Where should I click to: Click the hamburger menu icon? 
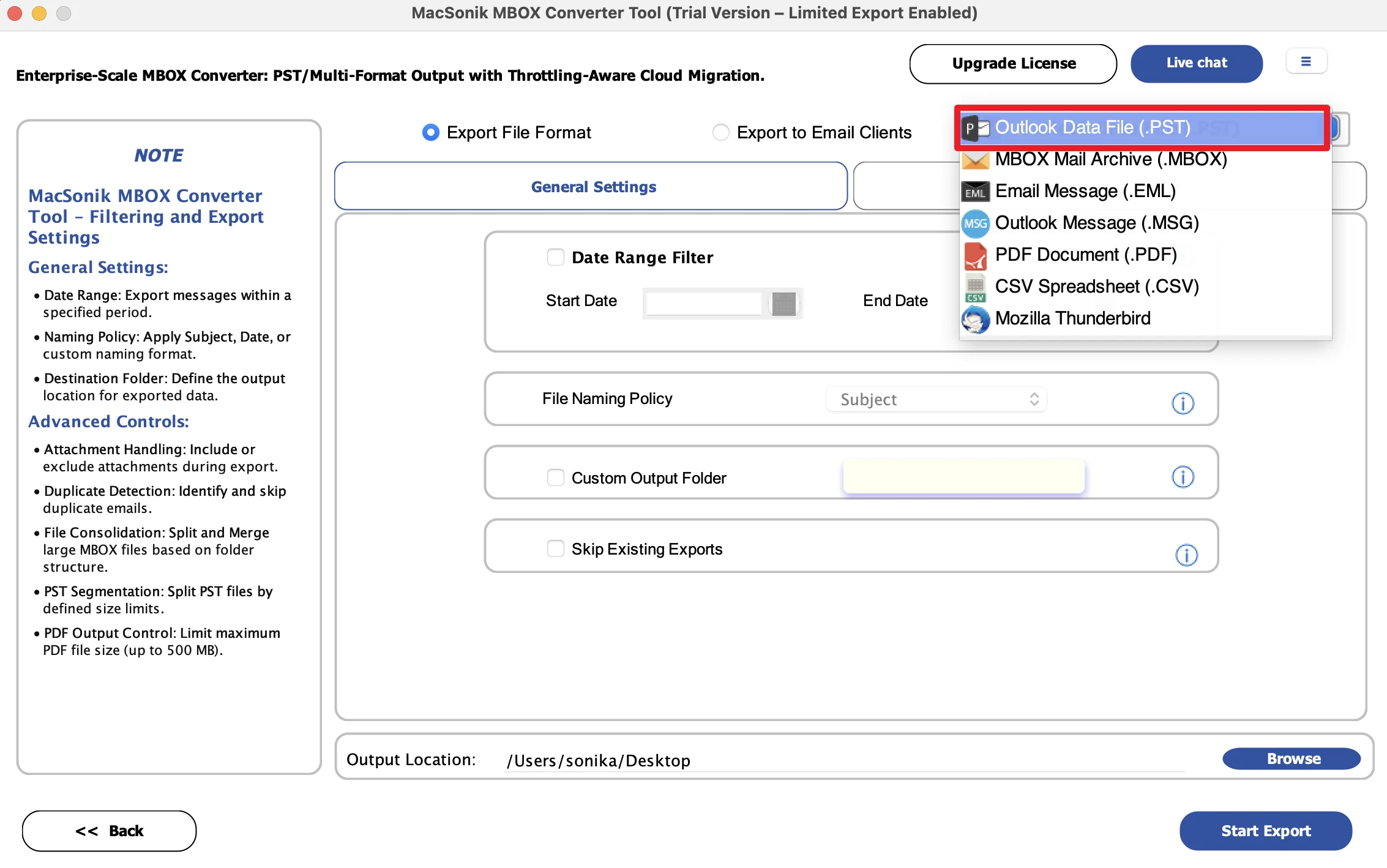1306,62
